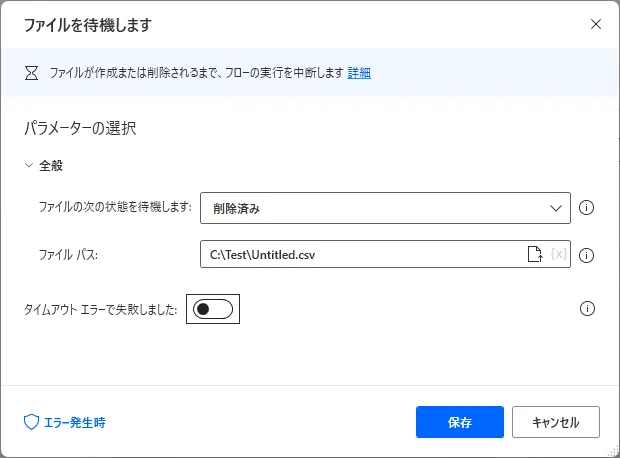Collapse the 全般 section chevron
620x458 pixels.
(x=28, y=166)
